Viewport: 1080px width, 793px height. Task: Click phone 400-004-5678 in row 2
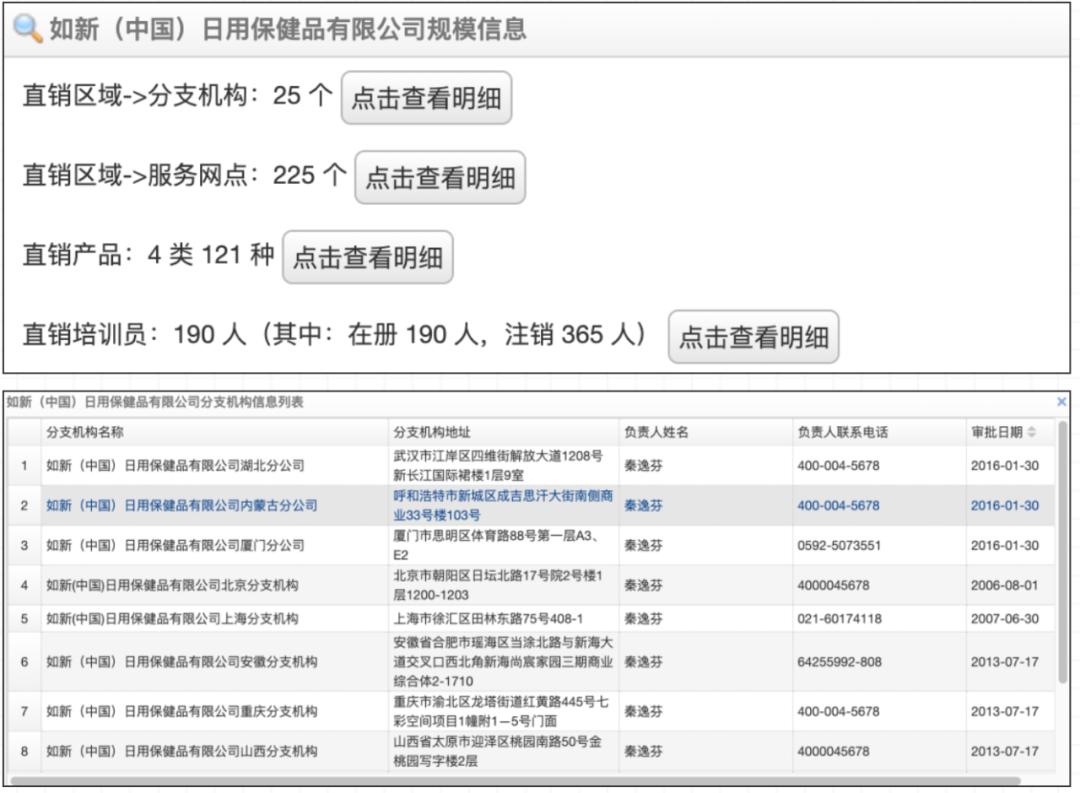coord(838,505)
